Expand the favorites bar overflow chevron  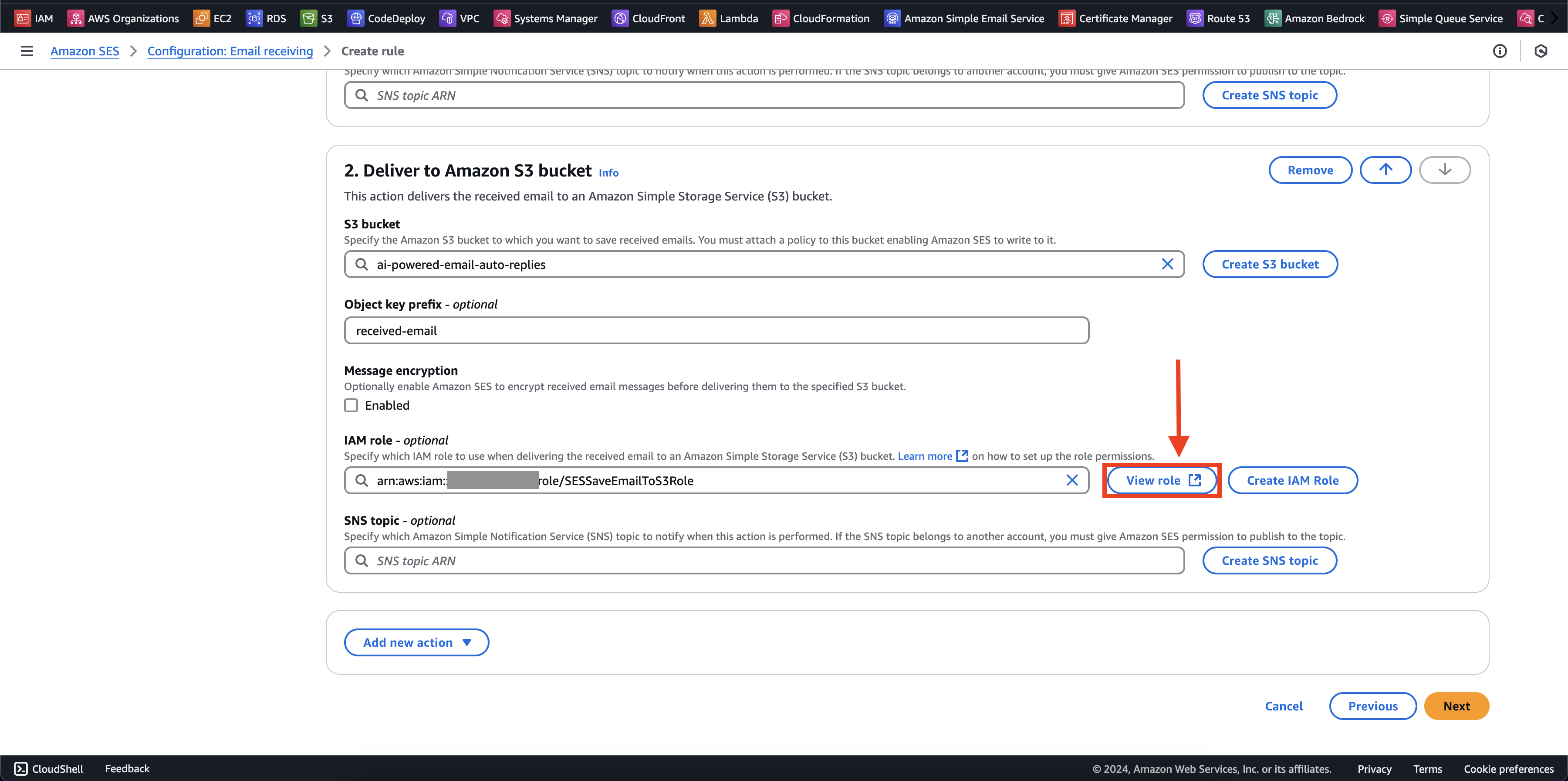point(1554,18)
